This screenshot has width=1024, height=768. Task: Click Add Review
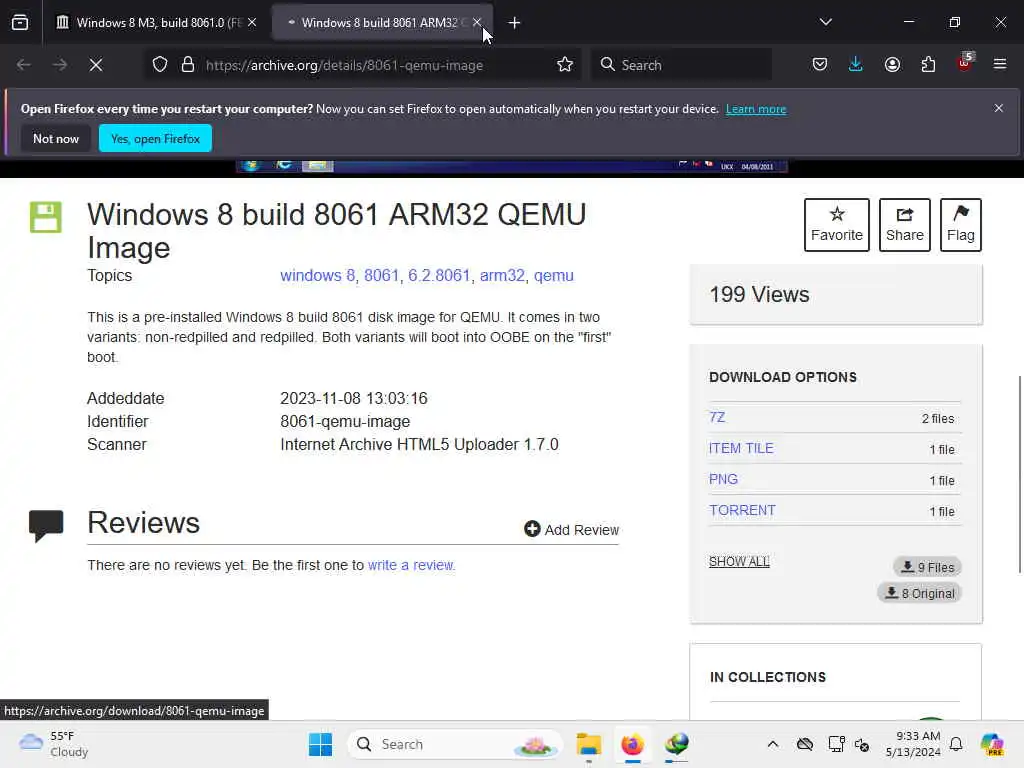[571, 530]
